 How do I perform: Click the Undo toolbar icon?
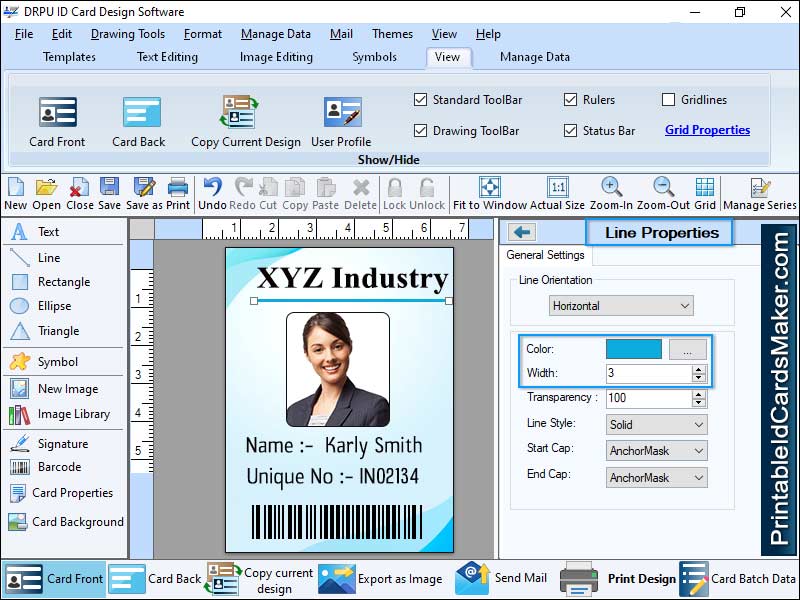coord(212,188)
